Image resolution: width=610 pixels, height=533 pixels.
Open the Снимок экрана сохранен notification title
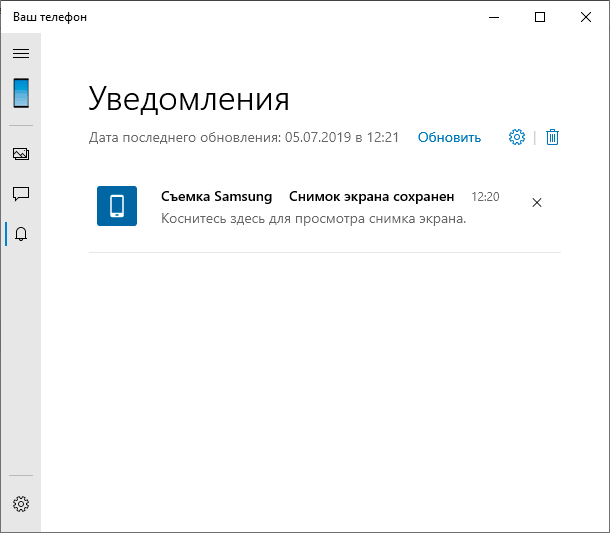pos(371,197)
